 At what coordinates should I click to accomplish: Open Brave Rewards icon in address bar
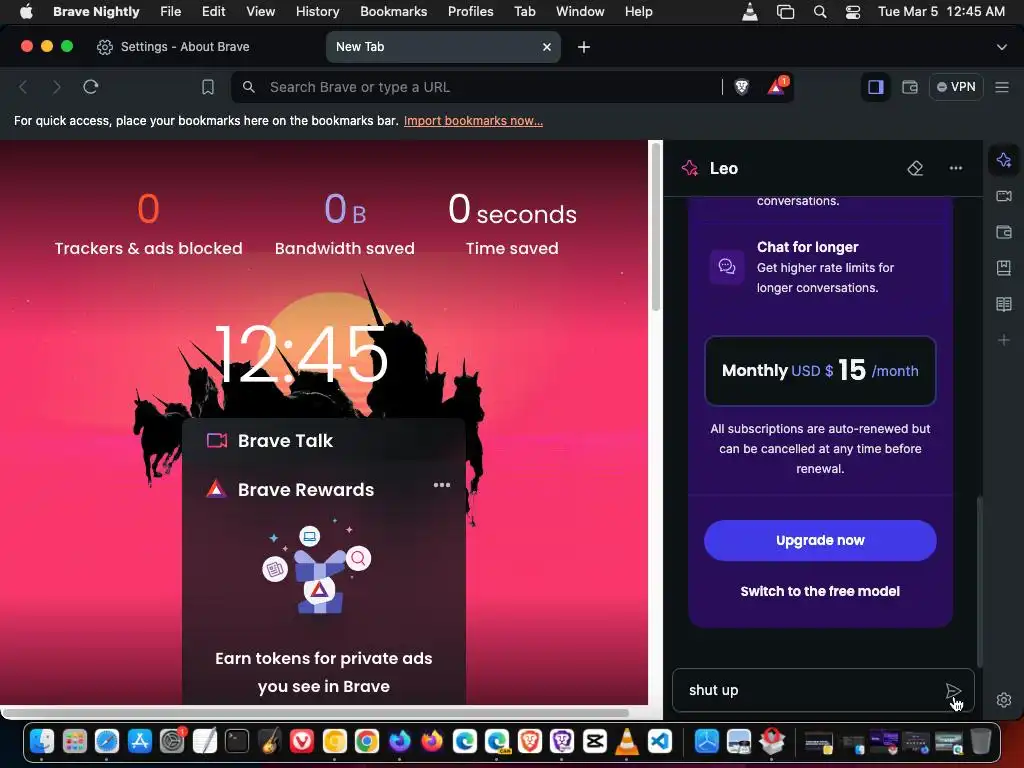click(776, 86)
